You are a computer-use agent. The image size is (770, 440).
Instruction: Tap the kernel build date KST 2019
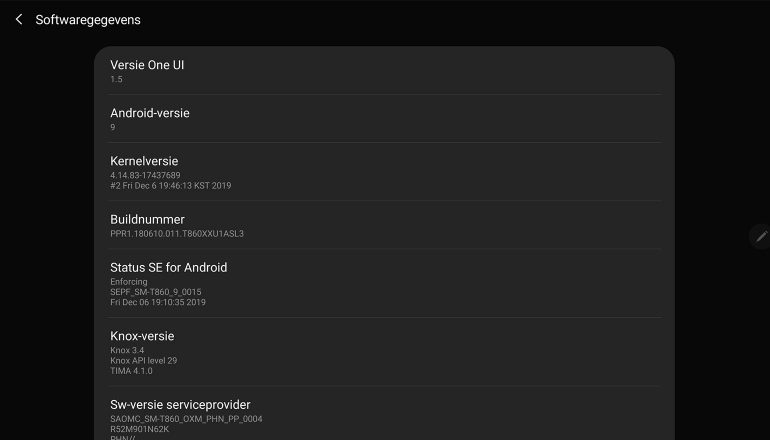click(171, 186)
